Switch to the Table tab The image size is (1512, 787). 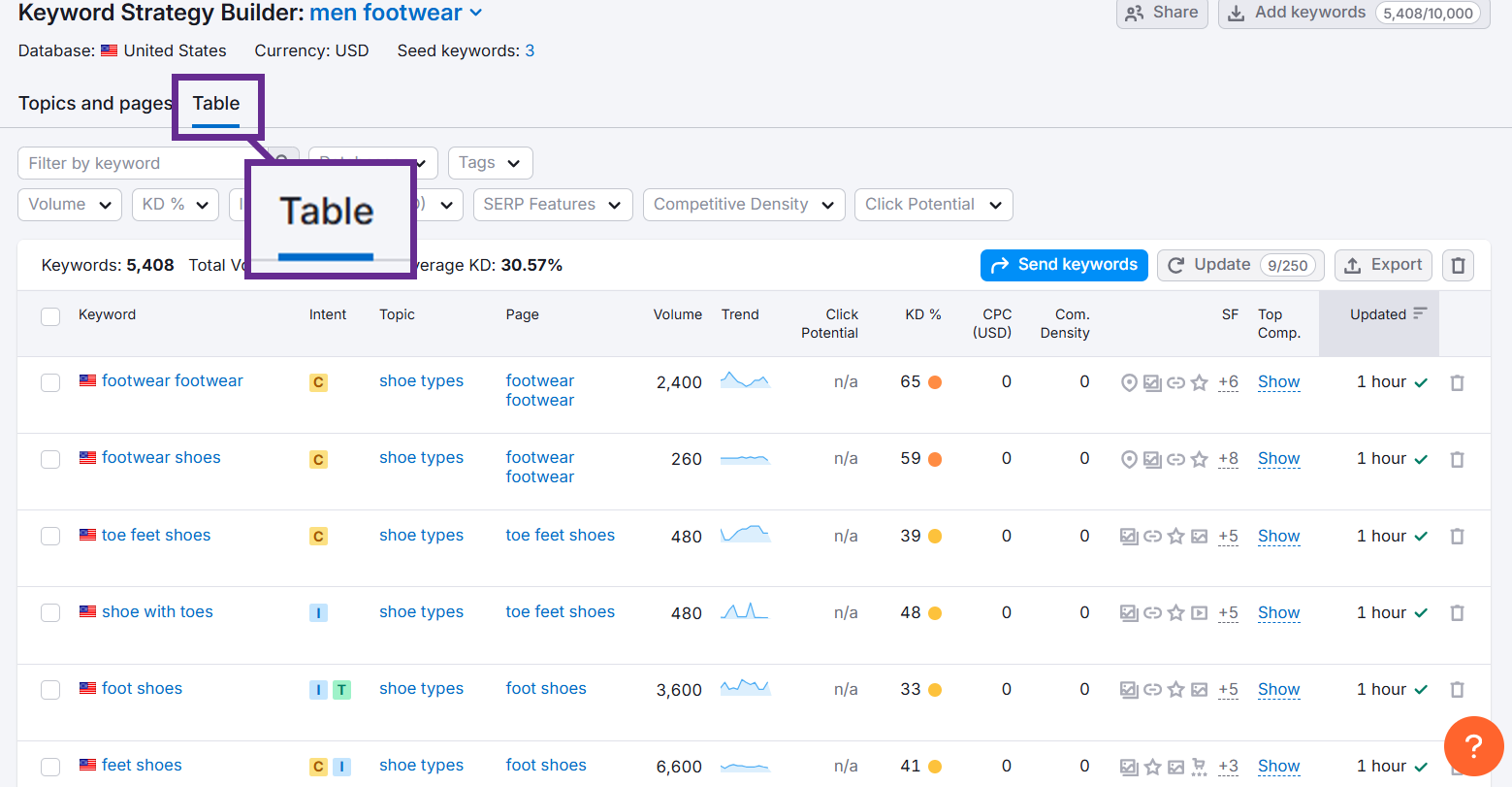216,103
